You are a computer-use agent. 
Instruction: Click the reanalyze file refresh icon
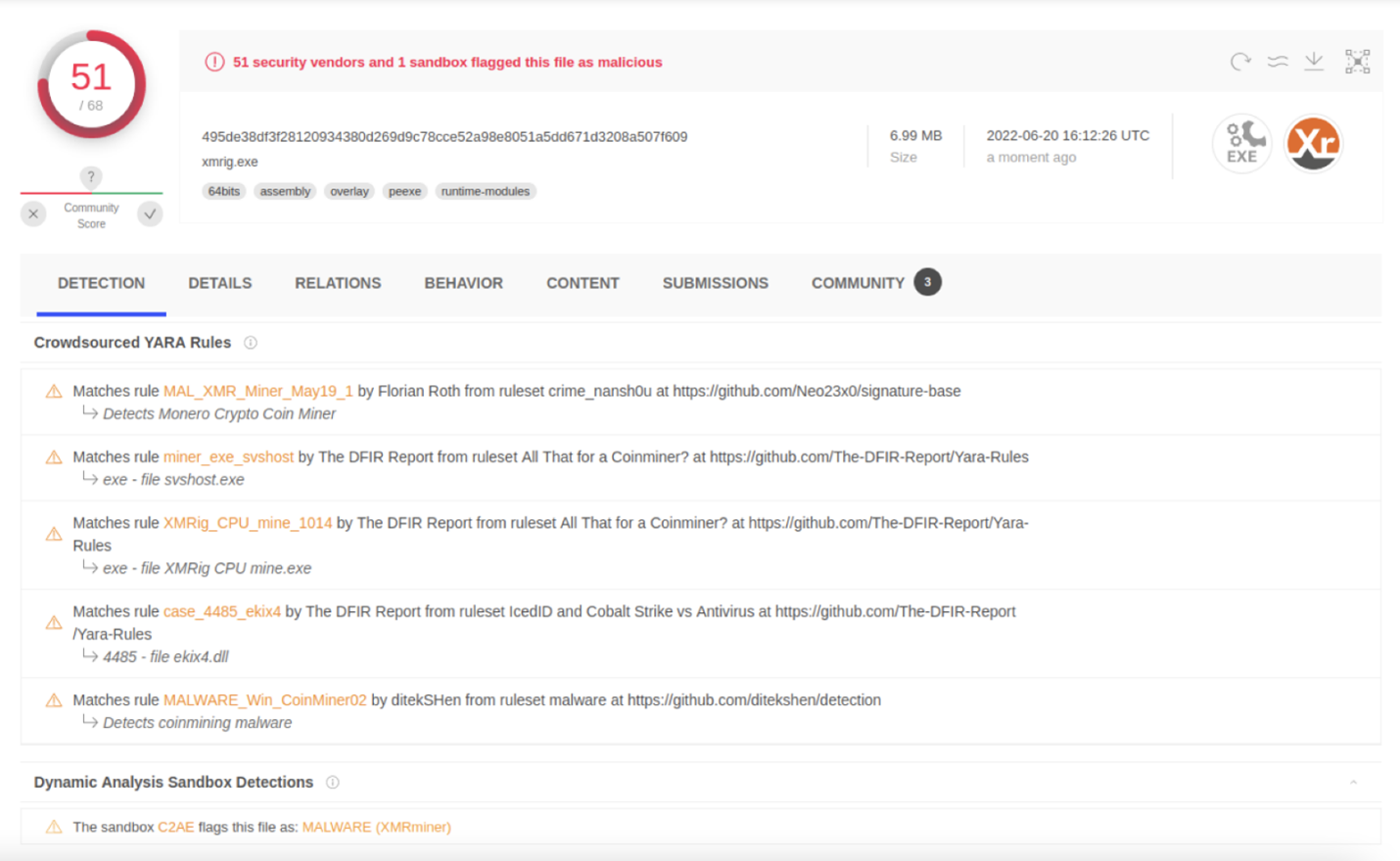(1240, 62)
